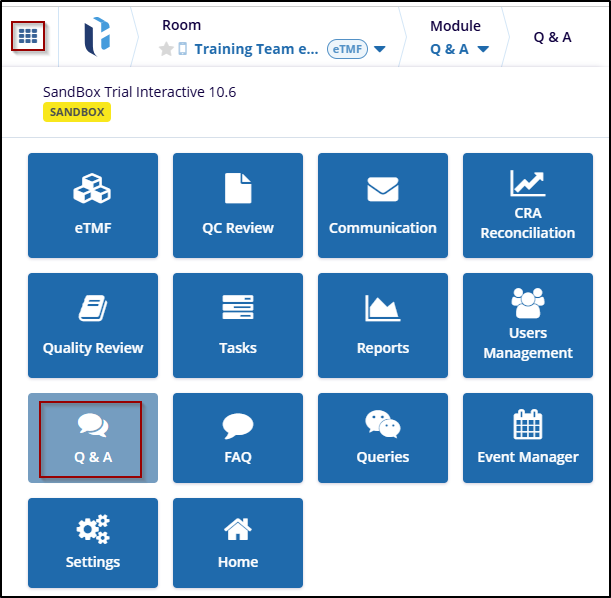611x598 pixels.
Task: Select the highlighted Q & A tile
Action: 93,439
